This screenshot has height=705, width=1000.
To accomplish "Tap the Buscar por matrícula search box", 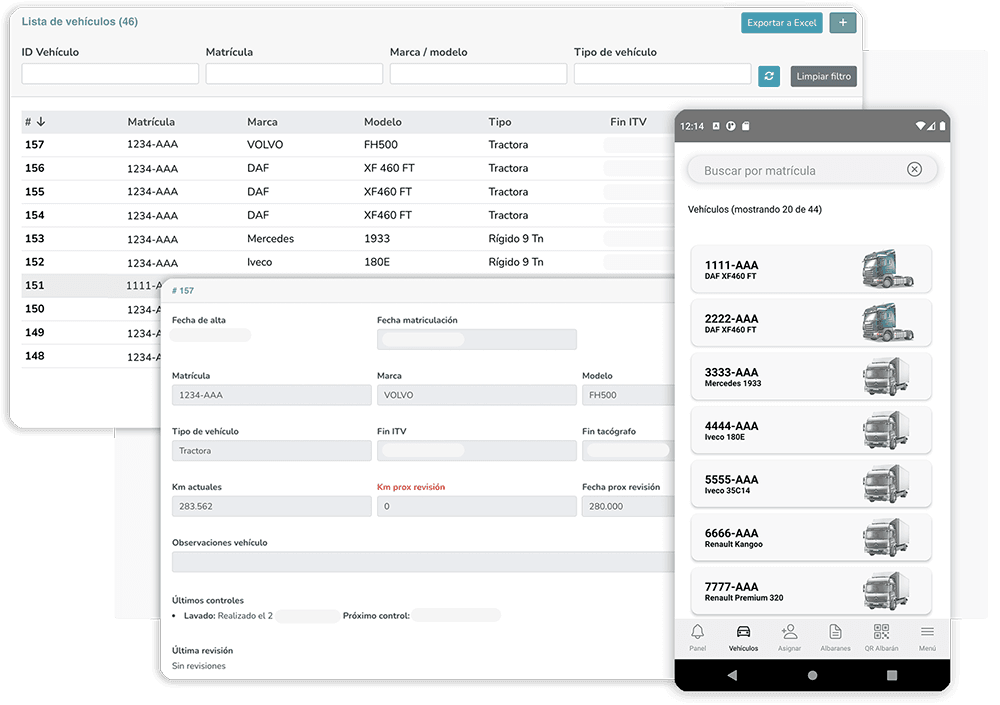I will pos(812,170).
